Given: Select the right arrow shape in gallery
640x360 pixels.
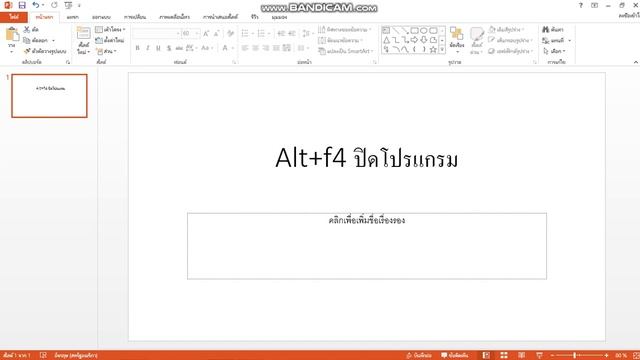Looking at the screenshot, I should 414,40.
